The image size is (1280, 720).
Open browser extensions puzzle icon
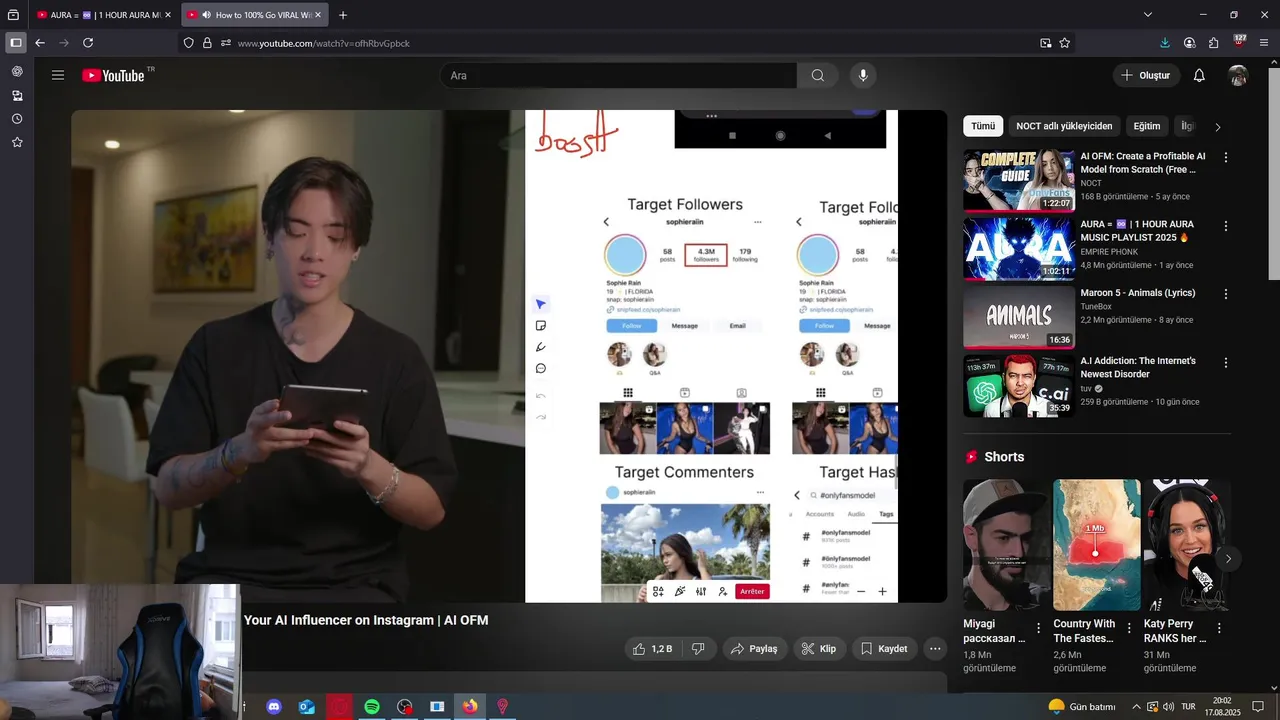click(1214, 43)
